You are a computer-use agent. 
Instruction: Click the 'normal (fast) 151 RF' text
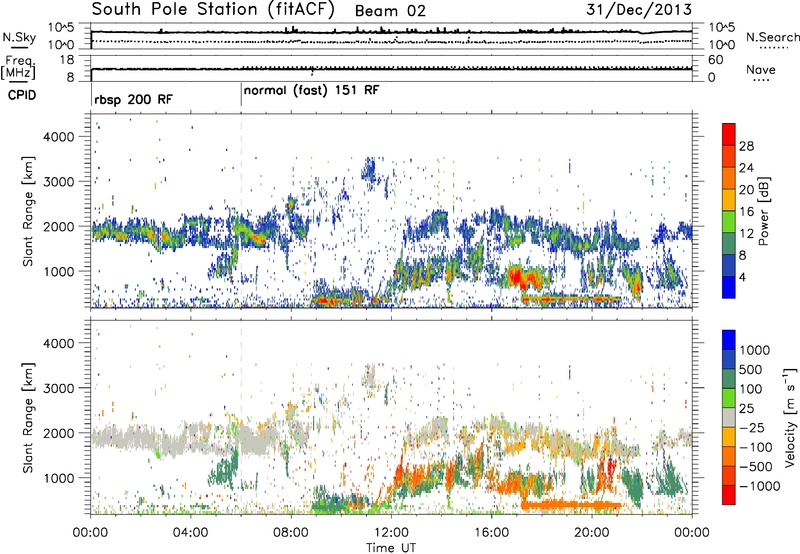311,91
